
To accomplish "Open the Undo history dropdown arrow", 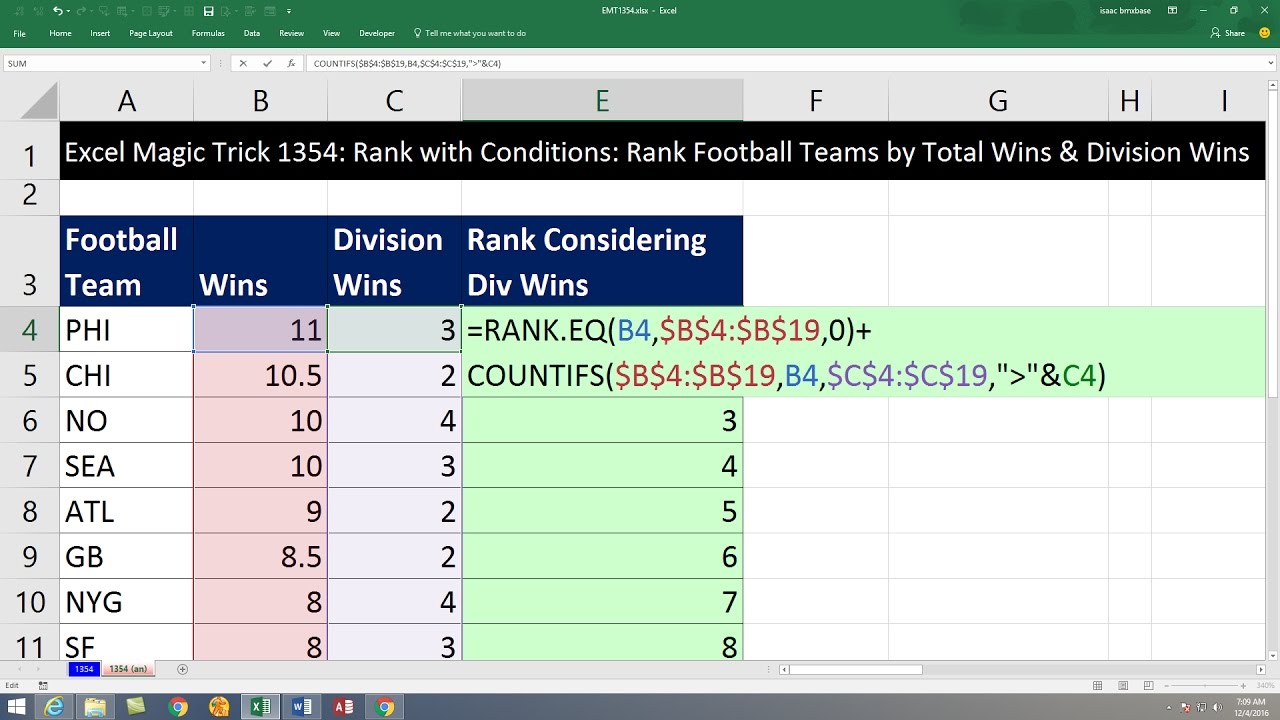I will (69, 11).
